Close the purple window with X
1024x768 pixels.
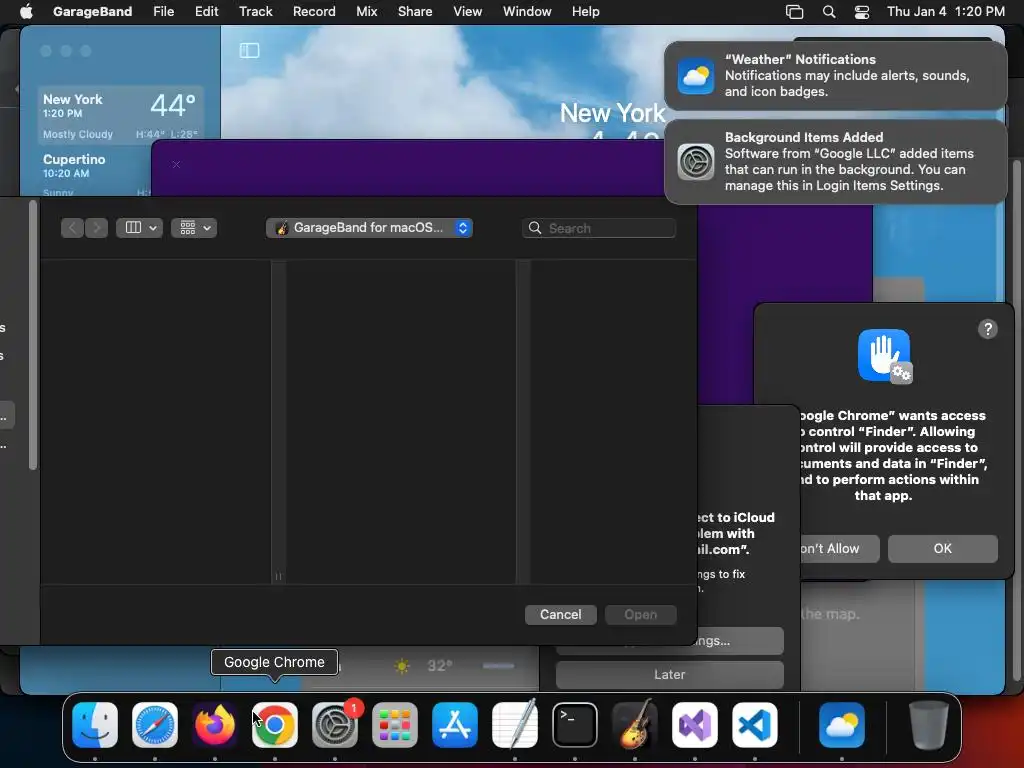176,165
